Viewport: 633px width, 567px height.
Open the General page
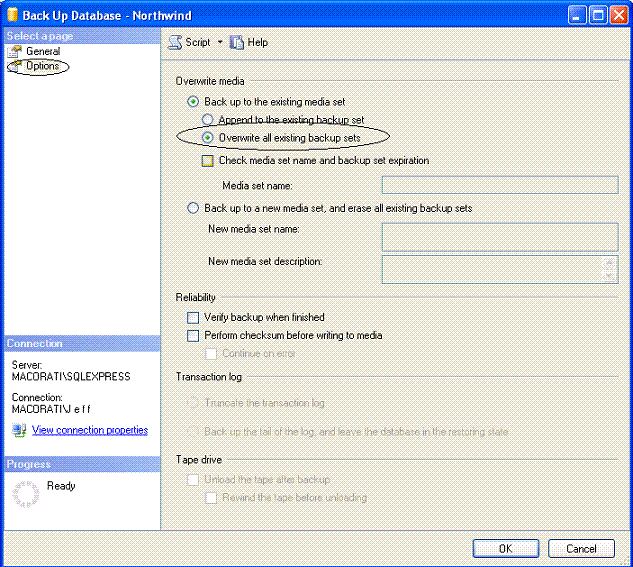pos(43,51)
